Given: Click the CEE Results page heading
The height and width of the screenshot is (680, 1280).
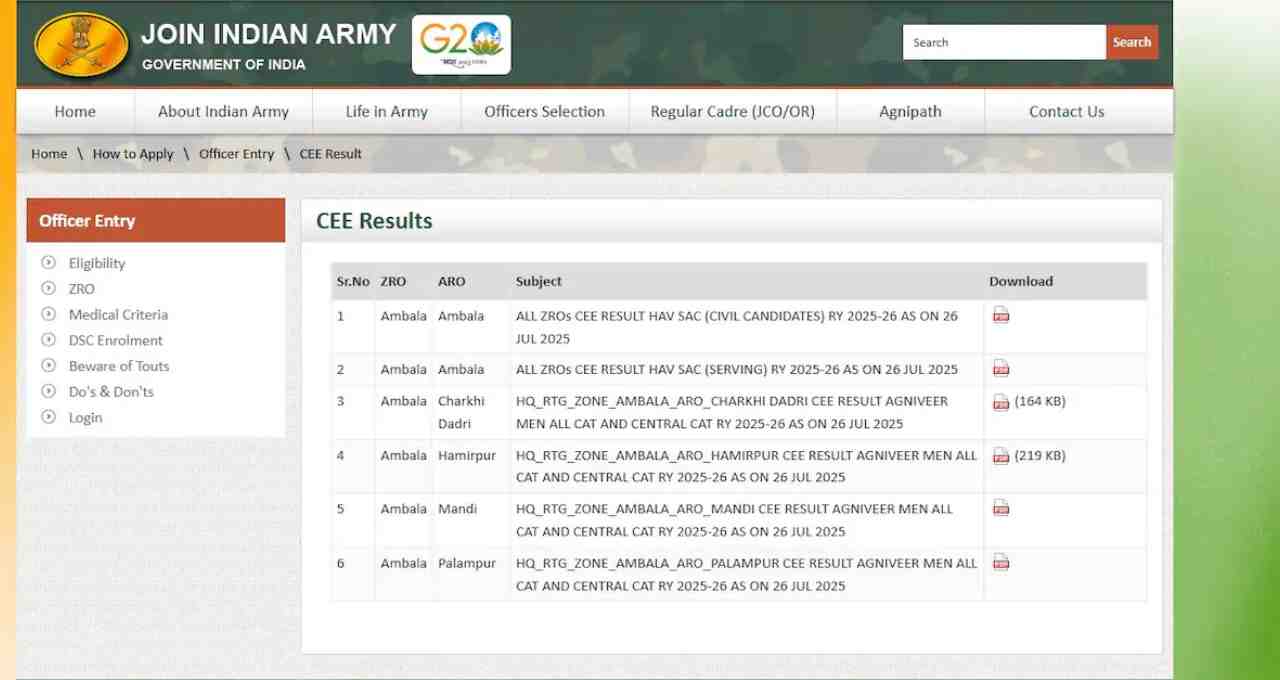Looking at the screenshot, I should pyautogui.click(x=374, y=221).
